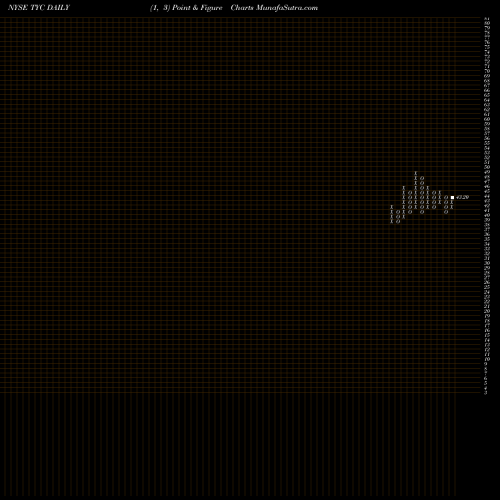500x500 pixels.
Task: Click the white current-price square marker
Action: point(452,197)
